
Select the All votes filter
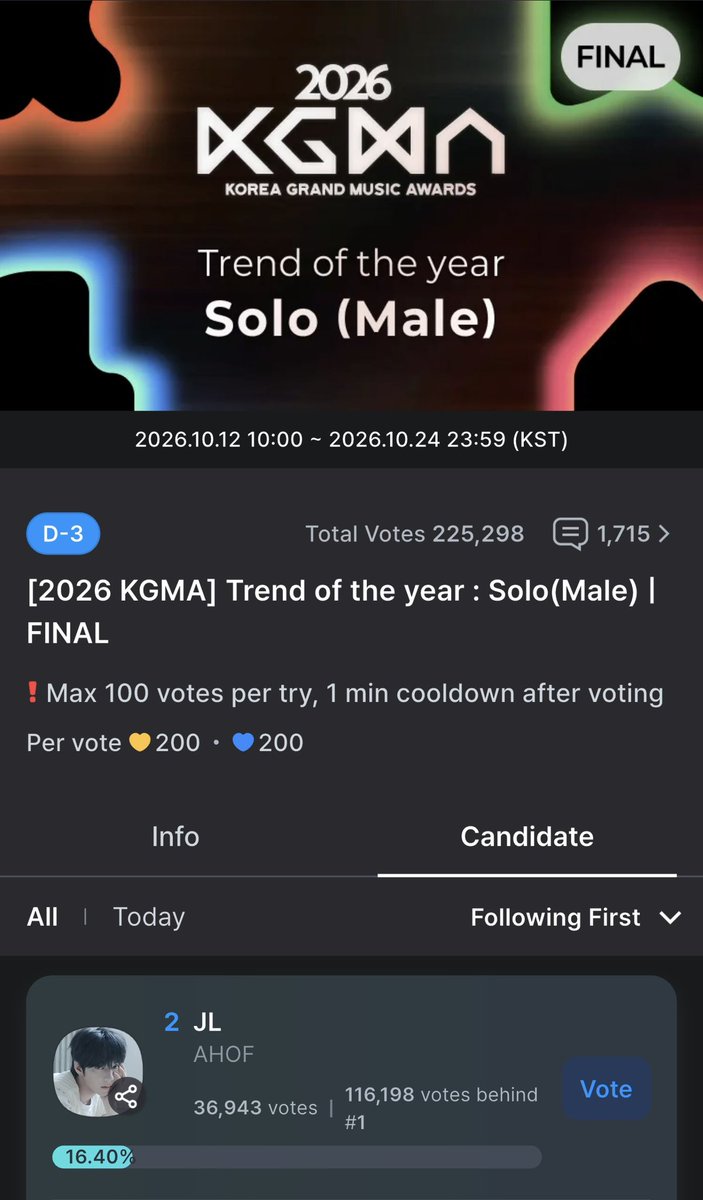coord(42,917)
